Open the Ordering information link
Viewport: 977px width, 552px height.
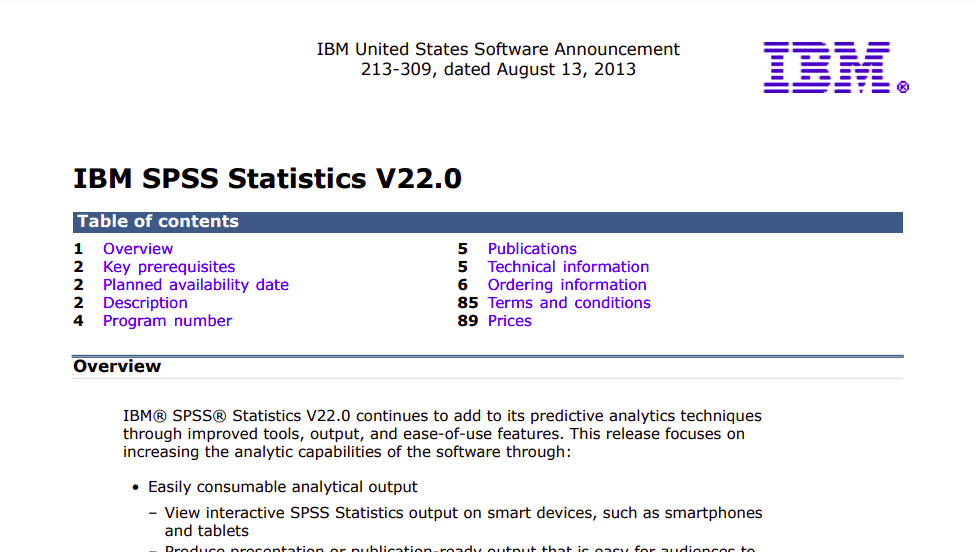click(x=567, y=285)
